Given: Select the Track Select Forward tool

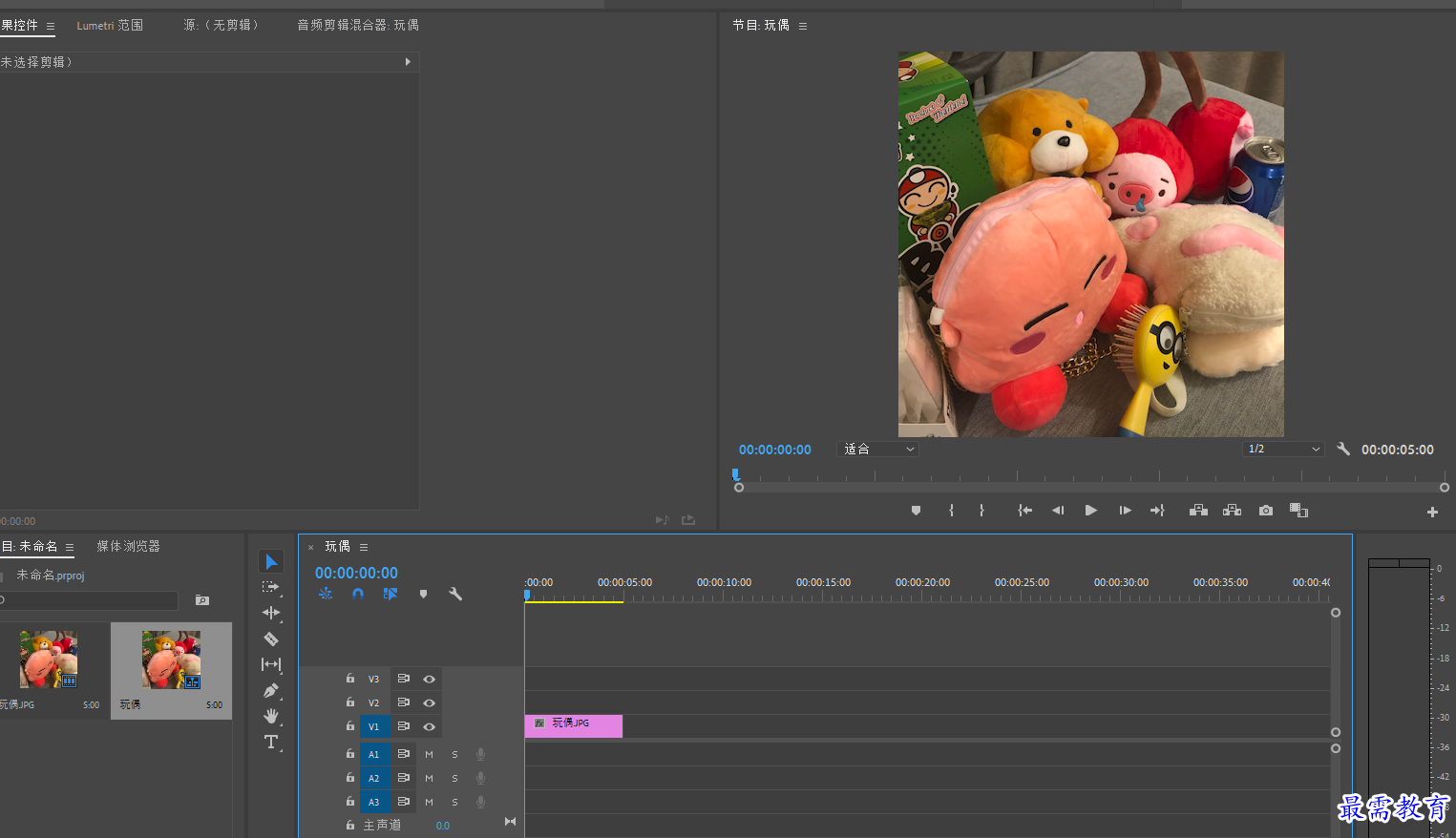Looking at the screenshot, I should pos(271,587).
